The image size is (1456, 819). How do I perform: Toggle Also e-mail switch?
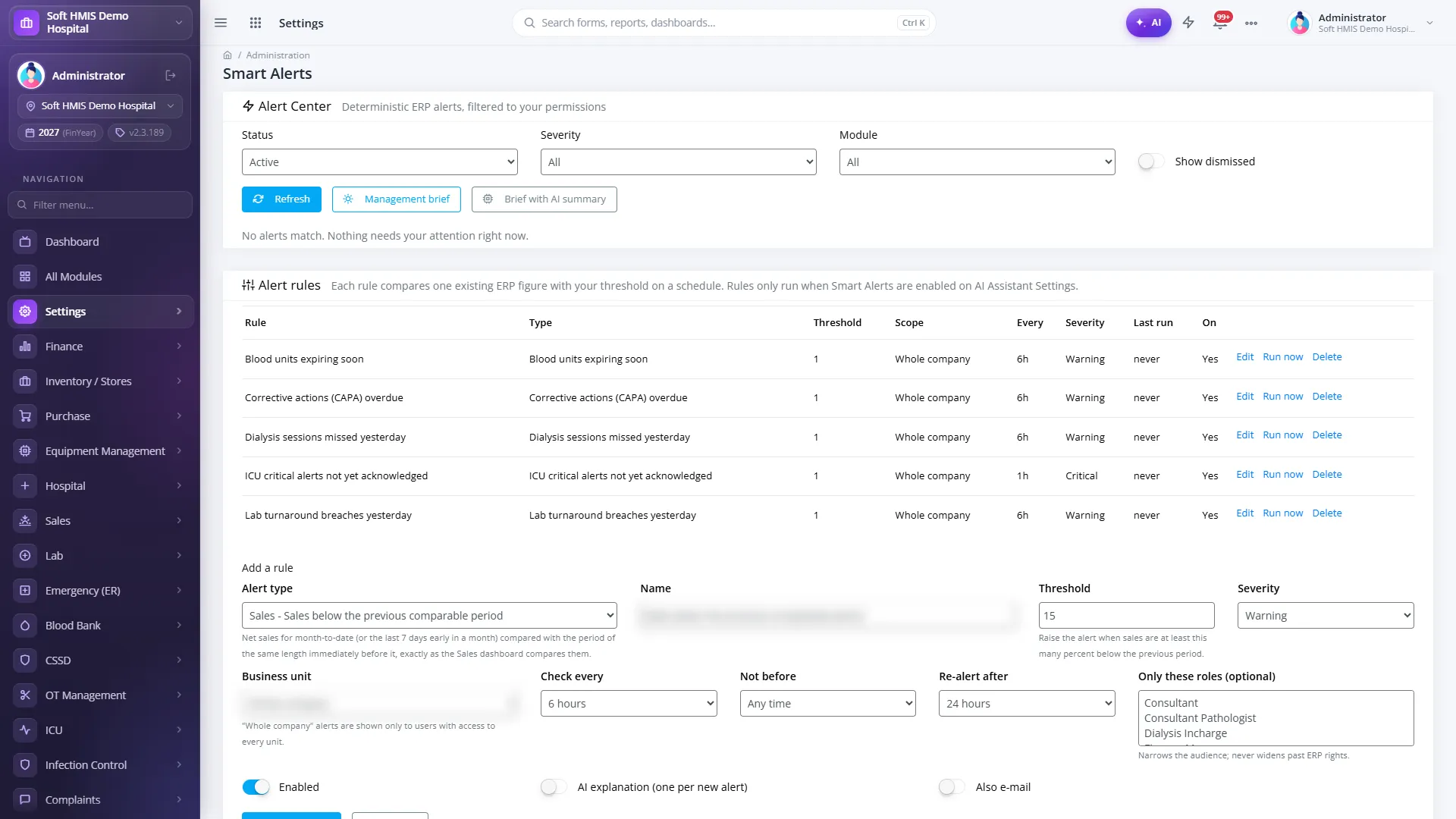[952, 787]
